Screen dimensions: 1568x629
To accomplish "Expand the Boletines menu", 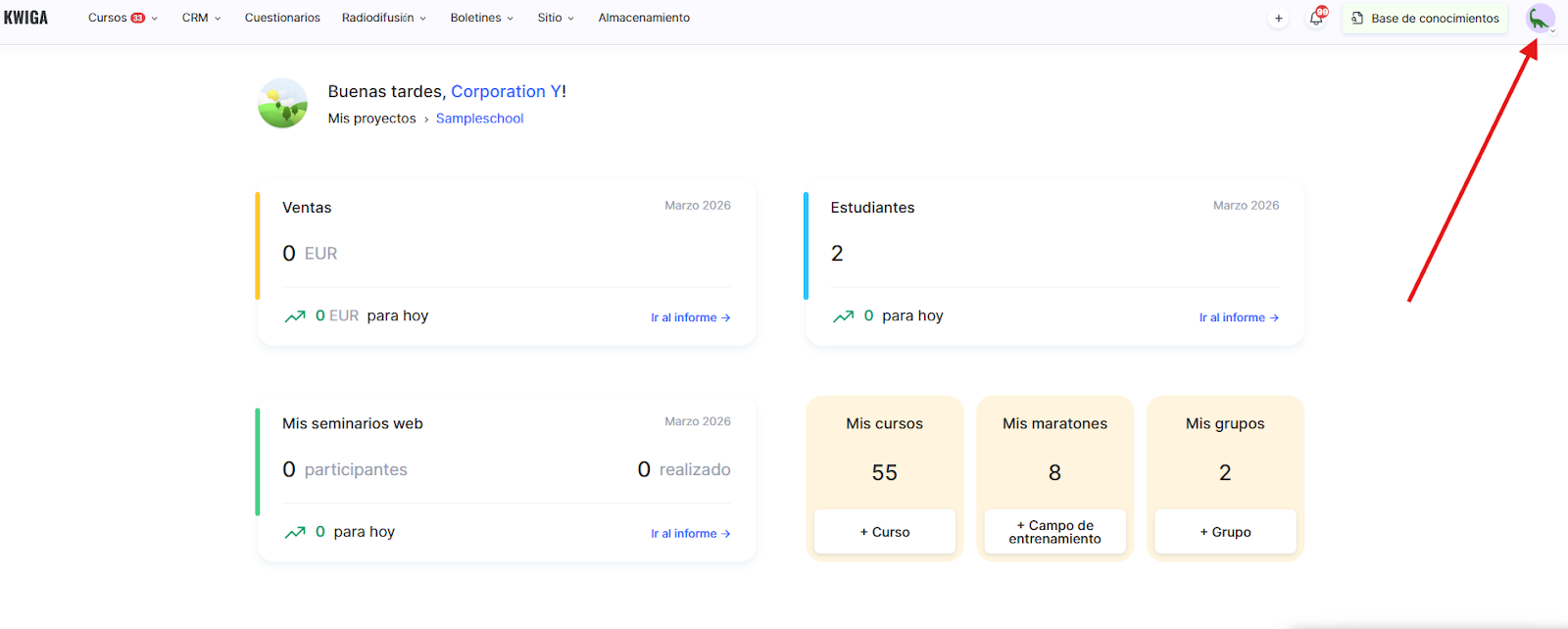I will pyautogui.click(x=481, y=18).
